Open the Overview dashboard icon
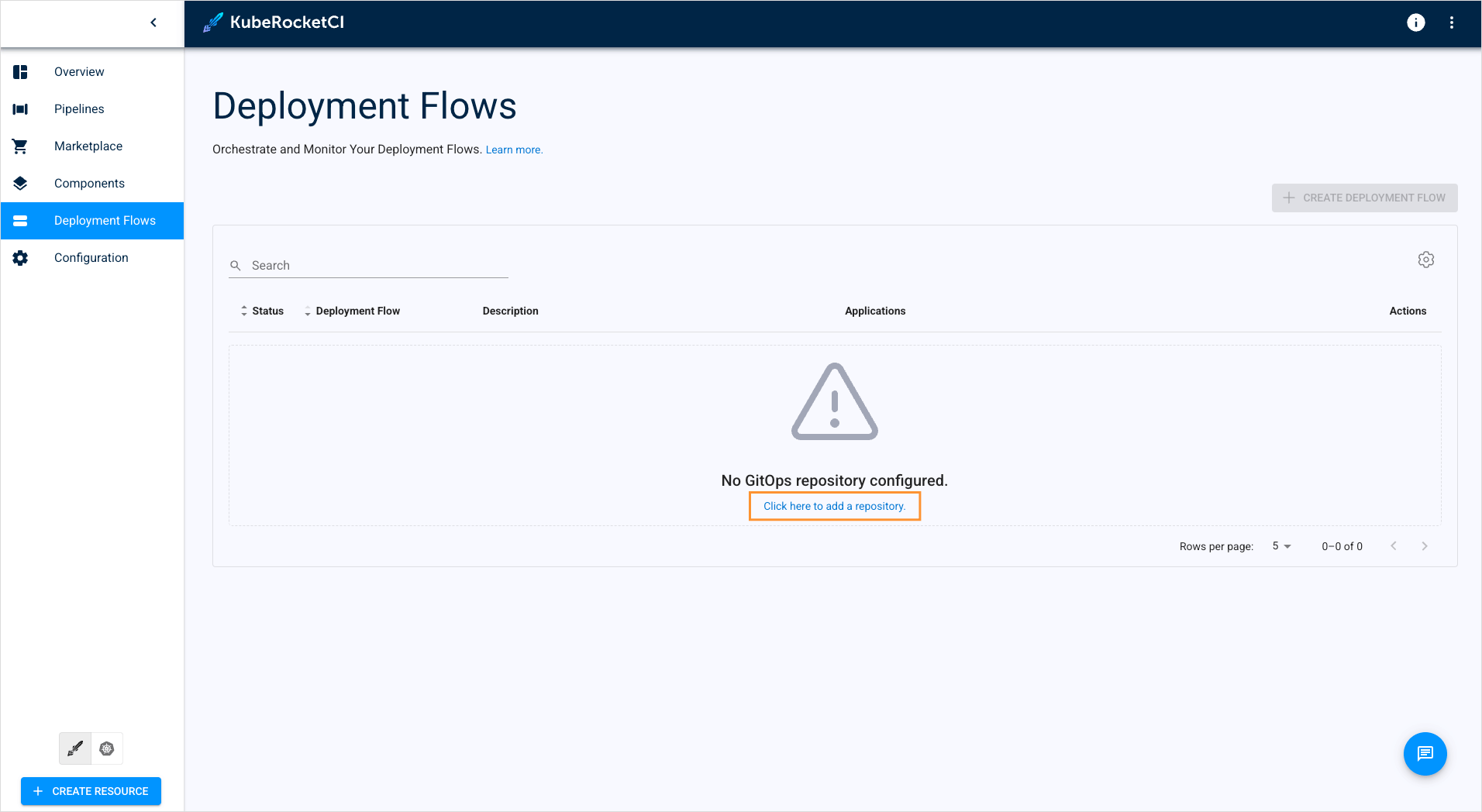This screenshot has height=812, width=1482. click(19, 71)
